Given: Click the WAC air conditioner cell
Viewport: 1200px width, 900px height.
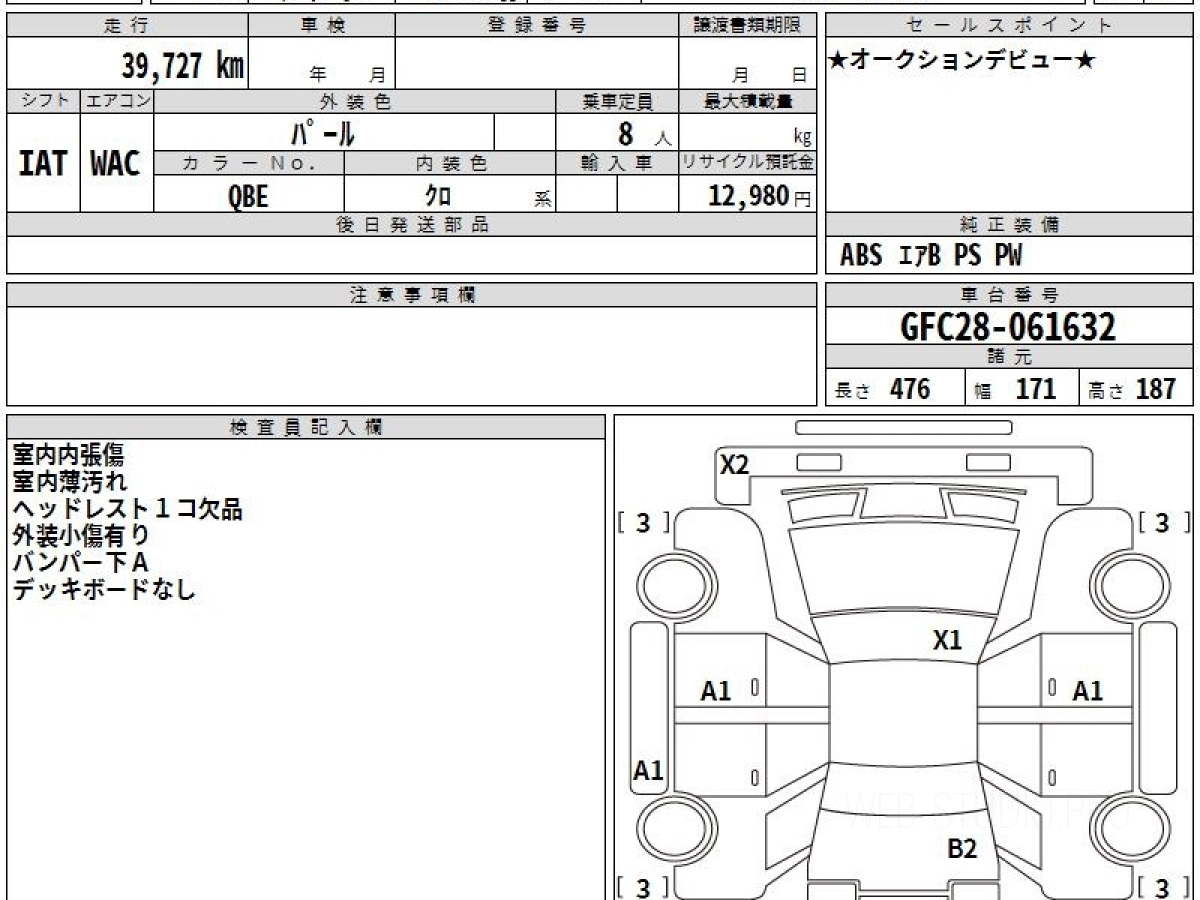Looking at the screenshot, I should (x=116, y=164).
